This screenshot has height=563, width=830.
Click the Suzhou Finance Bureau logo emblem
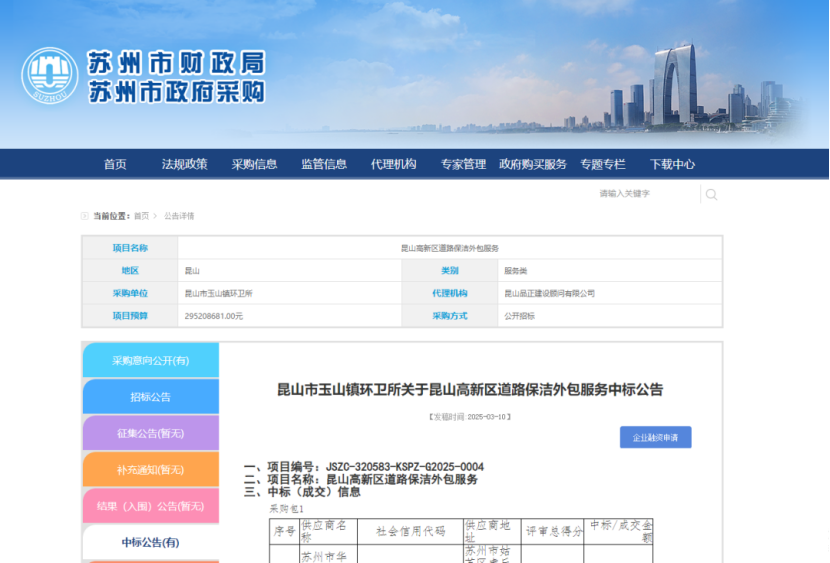point(50,76)
